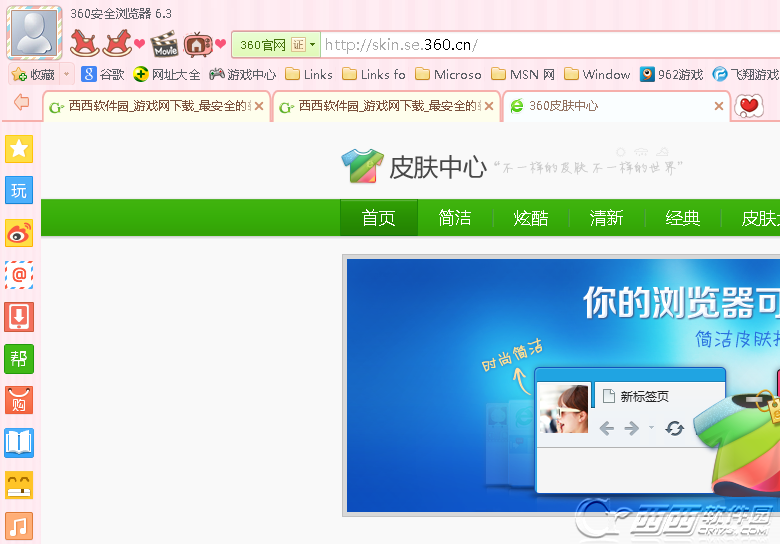Click the red heart new tab button
The height and width of the screenshot is (544, 780).
point(749,106)
